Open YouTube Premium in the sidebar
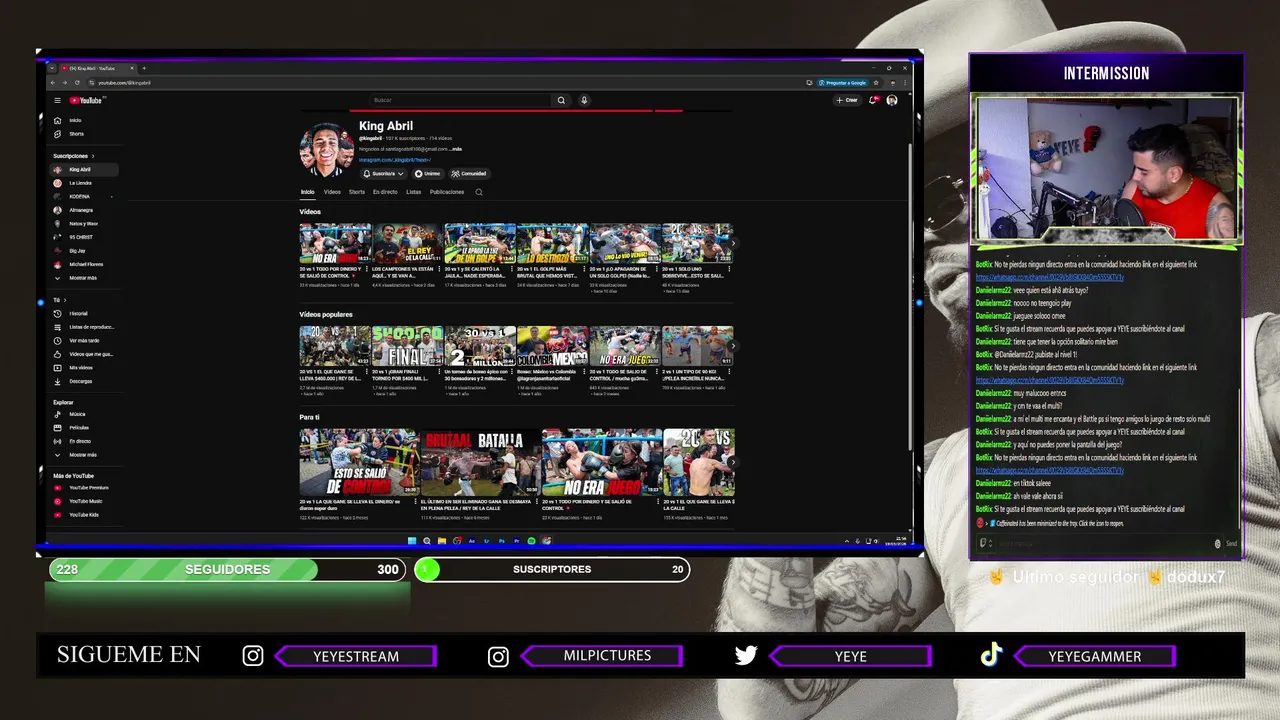Screen dimensions: 1280x720 [86, 488]
